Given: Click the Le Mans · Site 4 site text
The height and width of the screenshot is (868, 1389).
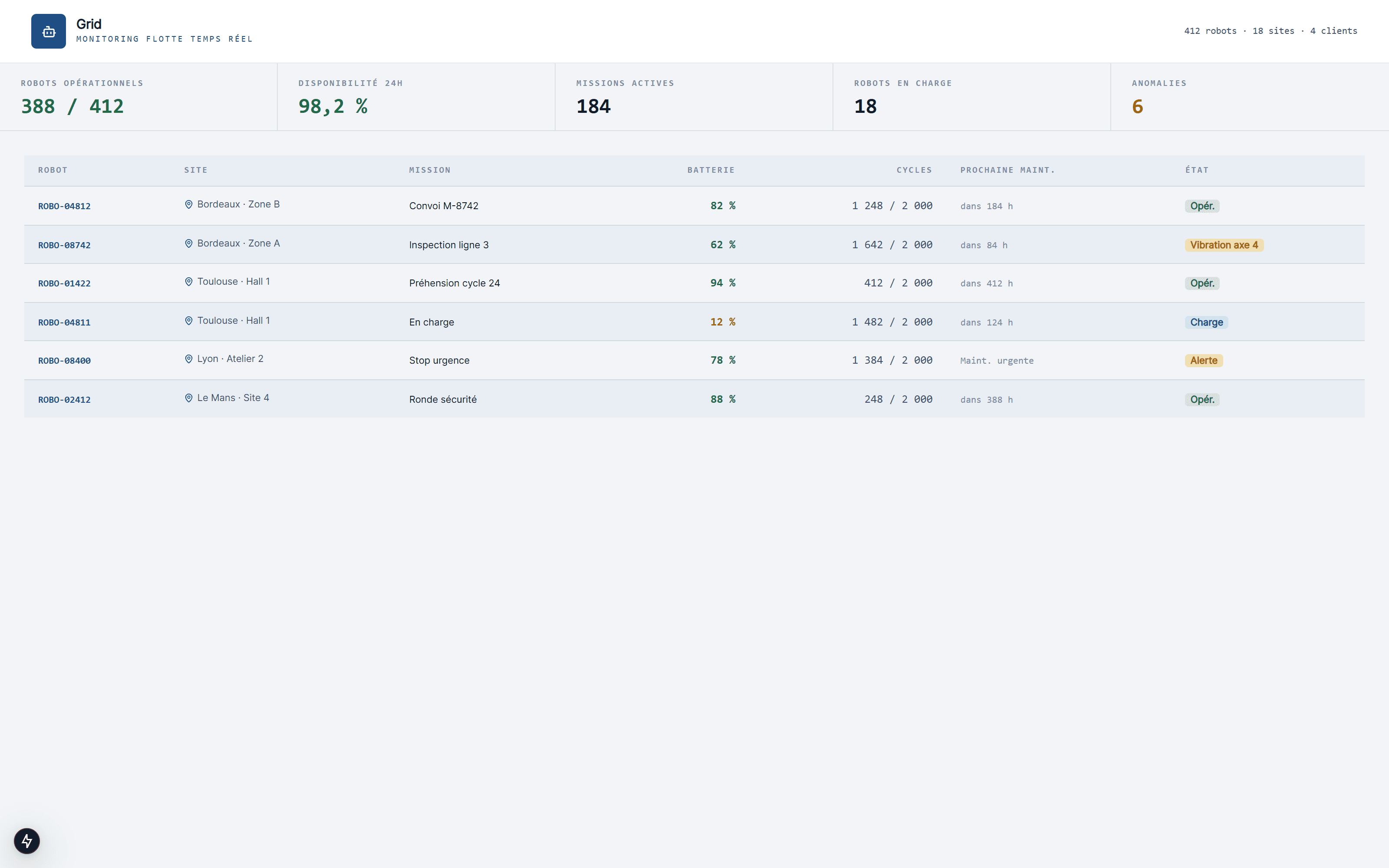Looking at the screenshot, I should pyautogui.click(x=233, y=398).
